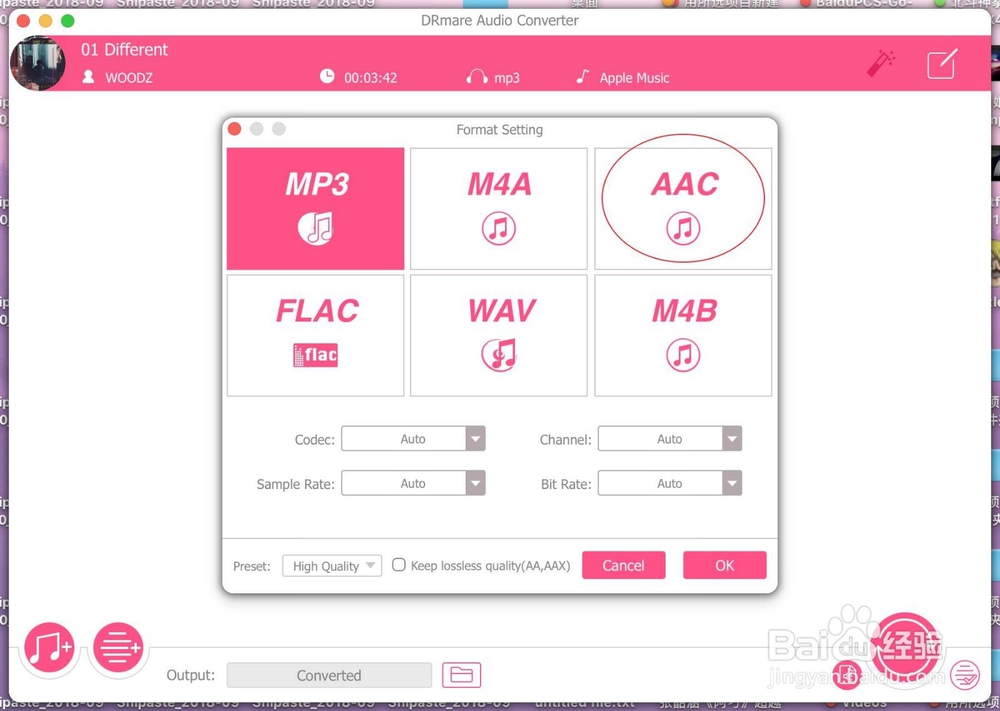Open the output folder browse icon
1000x711 pixels.
[x=462, y=675]
